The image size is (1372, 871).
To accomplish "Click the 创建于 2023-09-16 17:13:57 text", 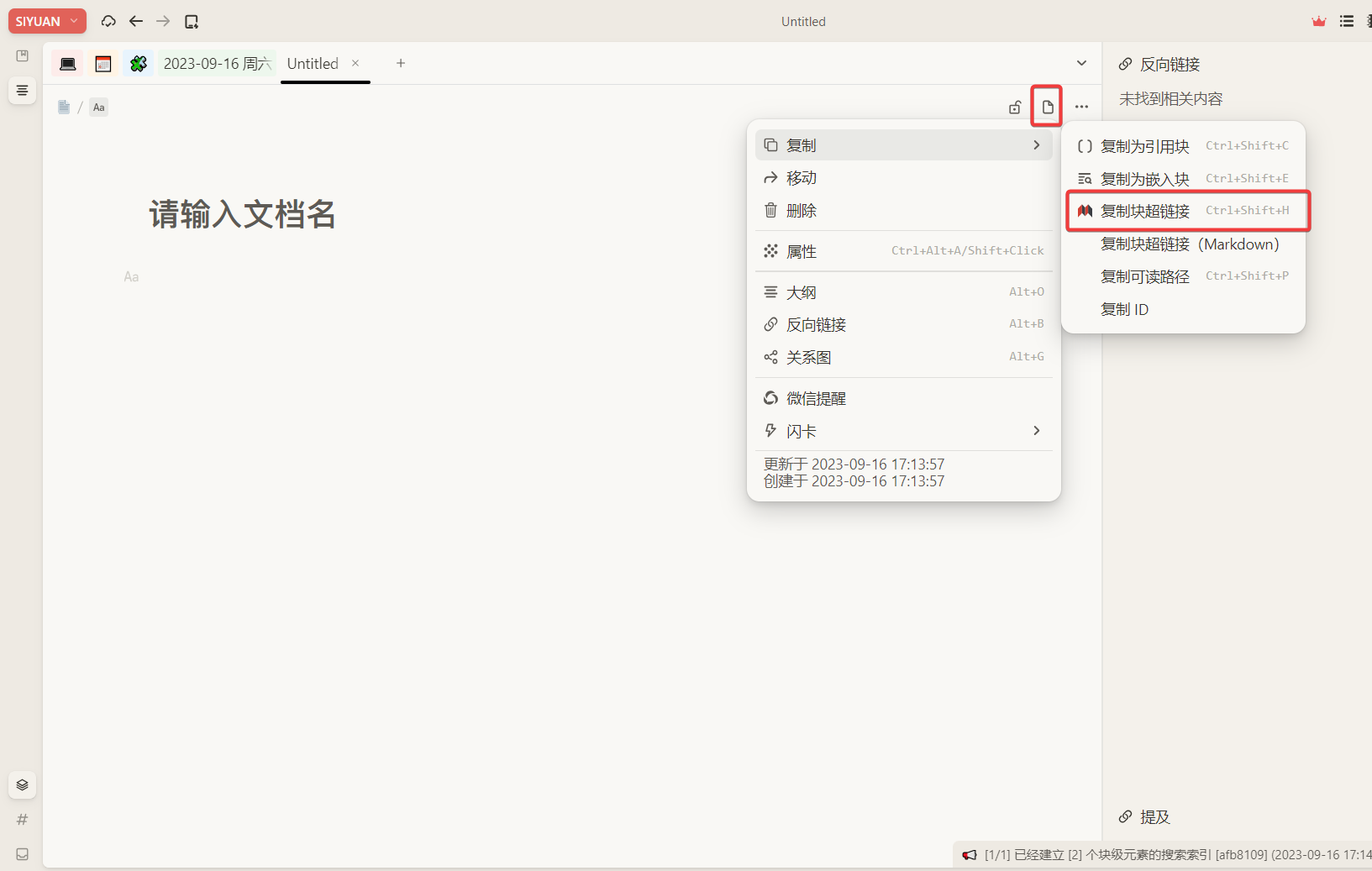I will click(854, 481).
